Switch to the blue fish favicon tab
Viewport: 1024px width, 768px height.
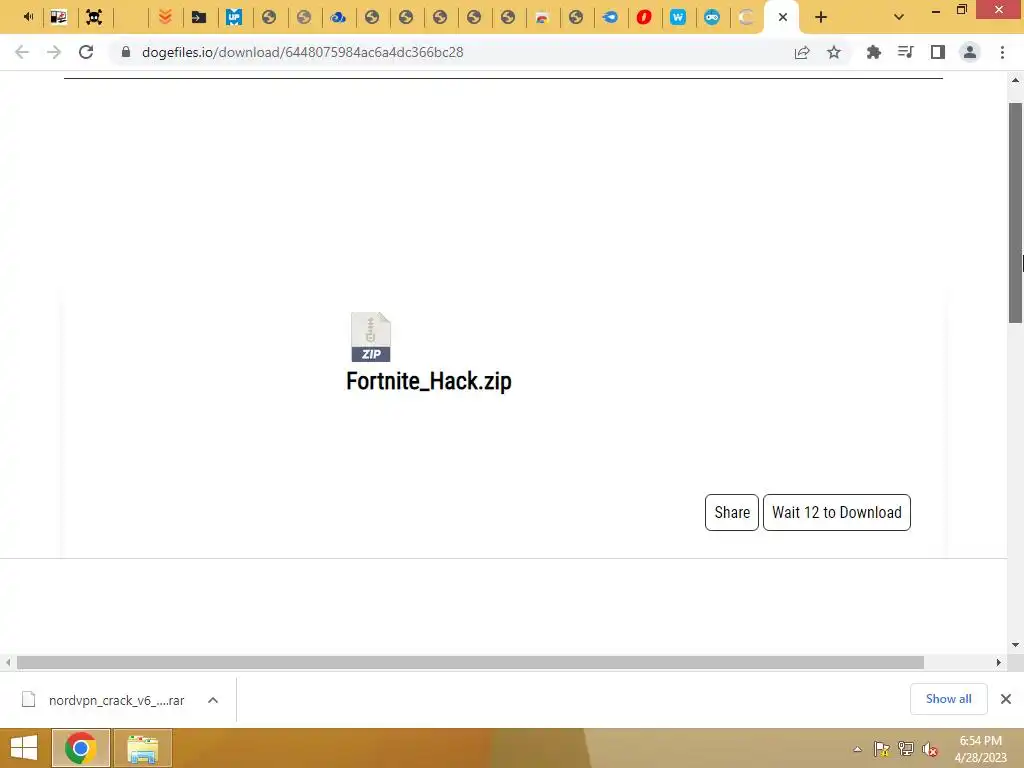[610, 18]
